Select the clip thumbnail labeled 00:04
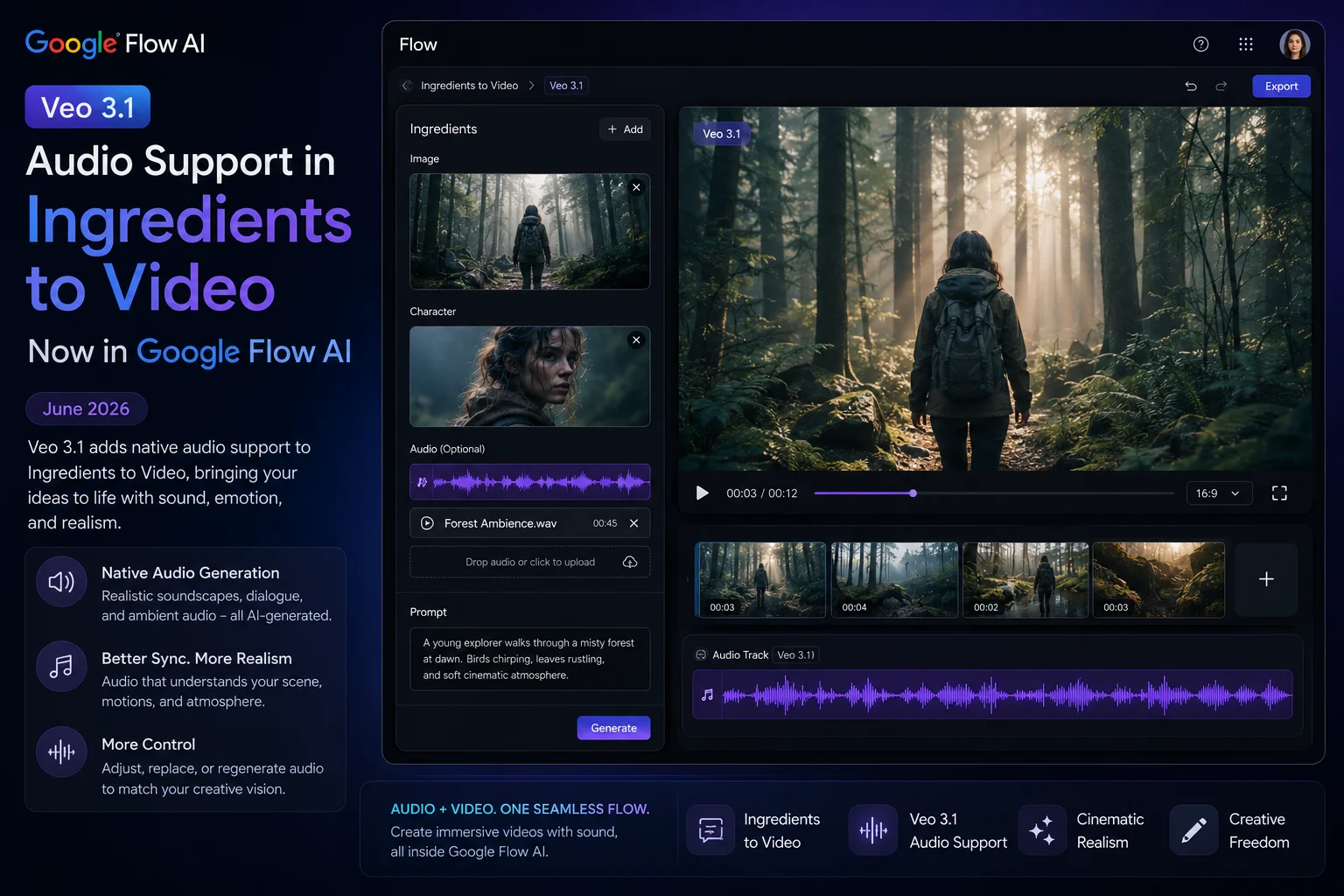The width and height of the screenshot is (1344, 896). (x=894, y=579)
